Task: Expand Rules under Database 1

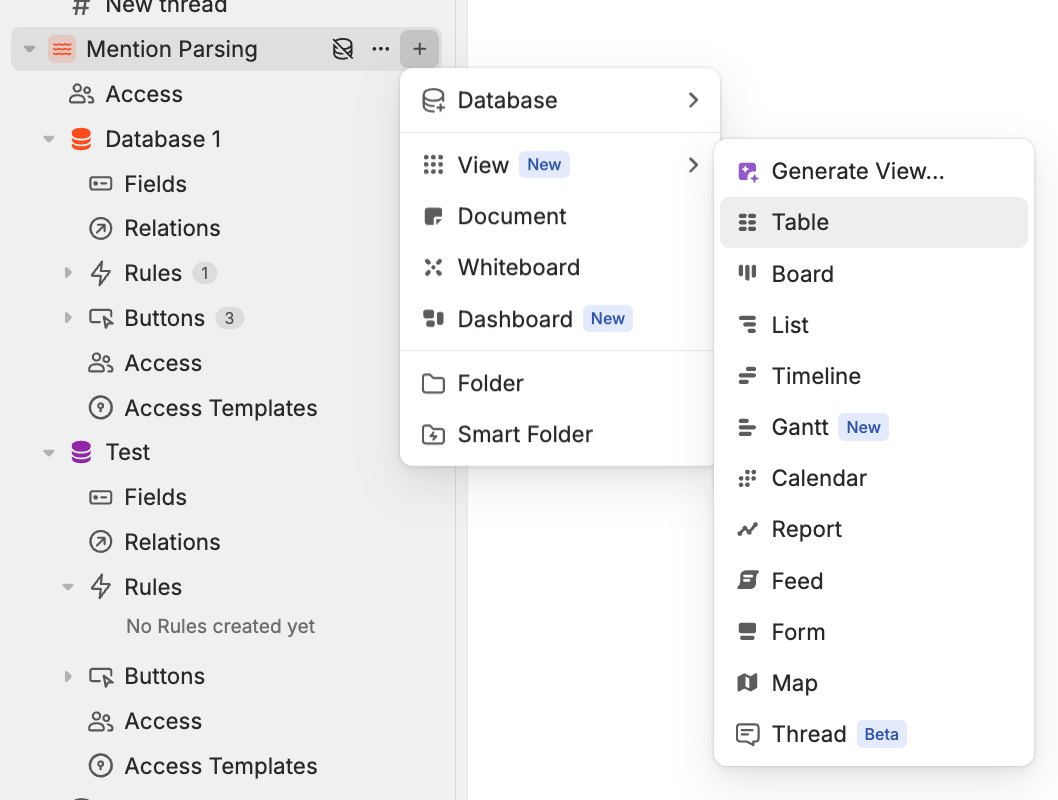Action: 68,273
